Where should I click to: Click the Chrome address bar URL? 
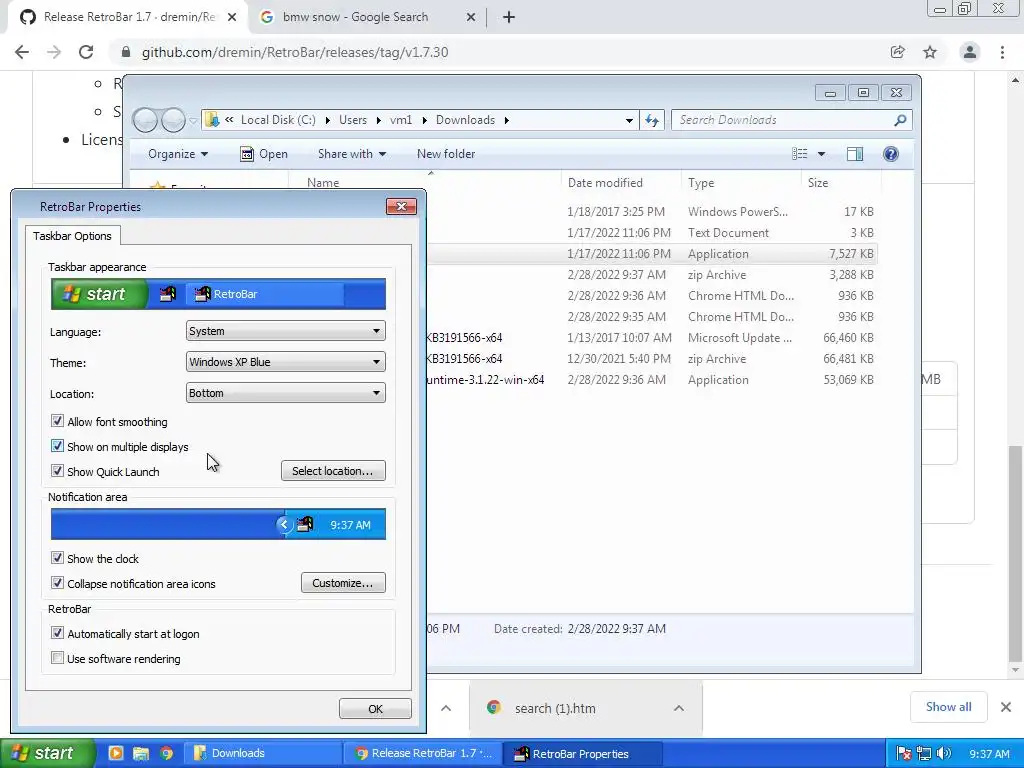tap(295, 52)
